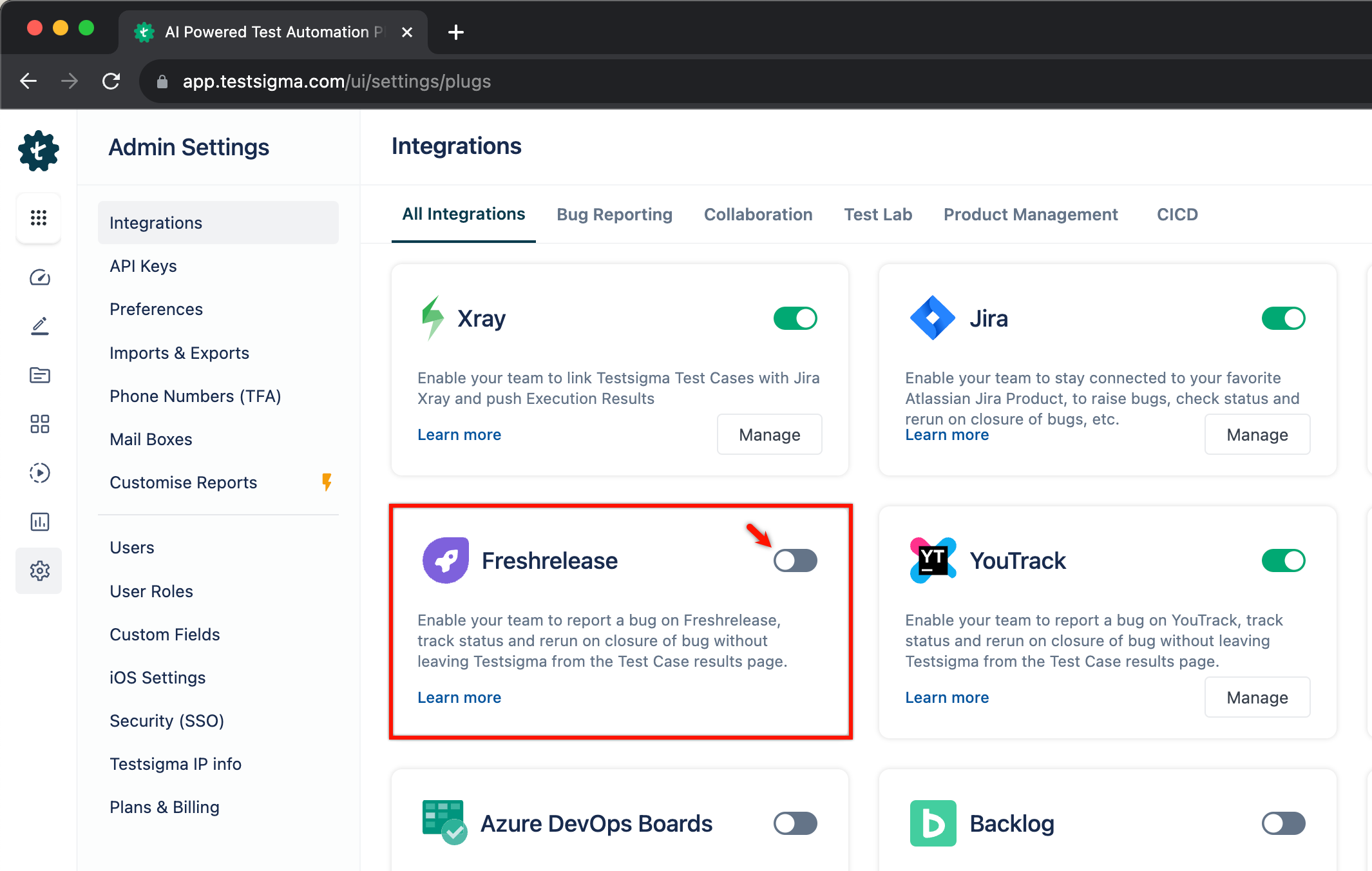This screenshot has height=871, width=1372.
Task: Disable the YouTrack integration toggle
Action: [1282, 560]
